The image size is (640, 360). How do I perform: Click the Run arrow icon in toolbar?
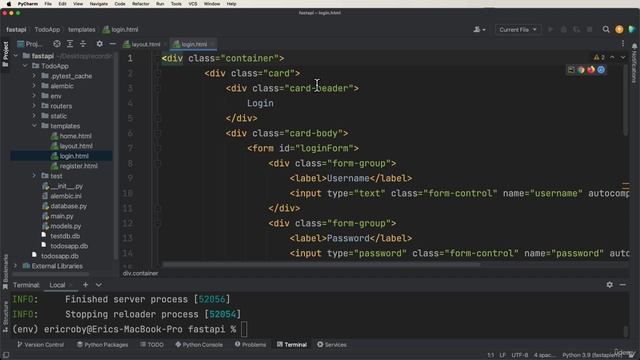[x=551, y=29]
